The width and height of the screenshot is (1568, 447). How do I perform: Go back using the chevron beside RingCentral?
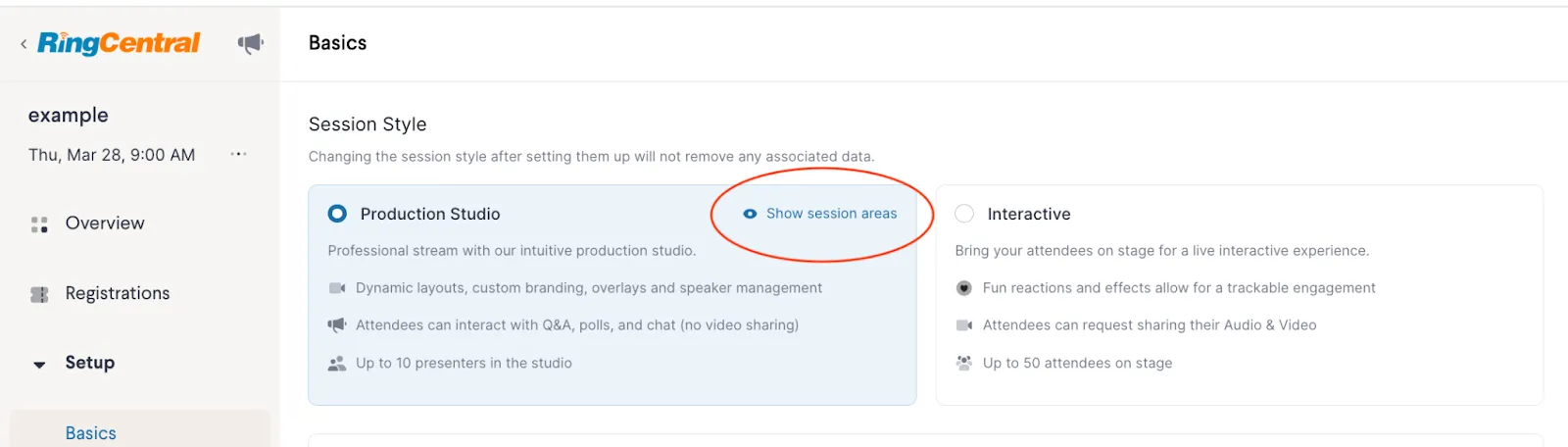coord(24,44)
